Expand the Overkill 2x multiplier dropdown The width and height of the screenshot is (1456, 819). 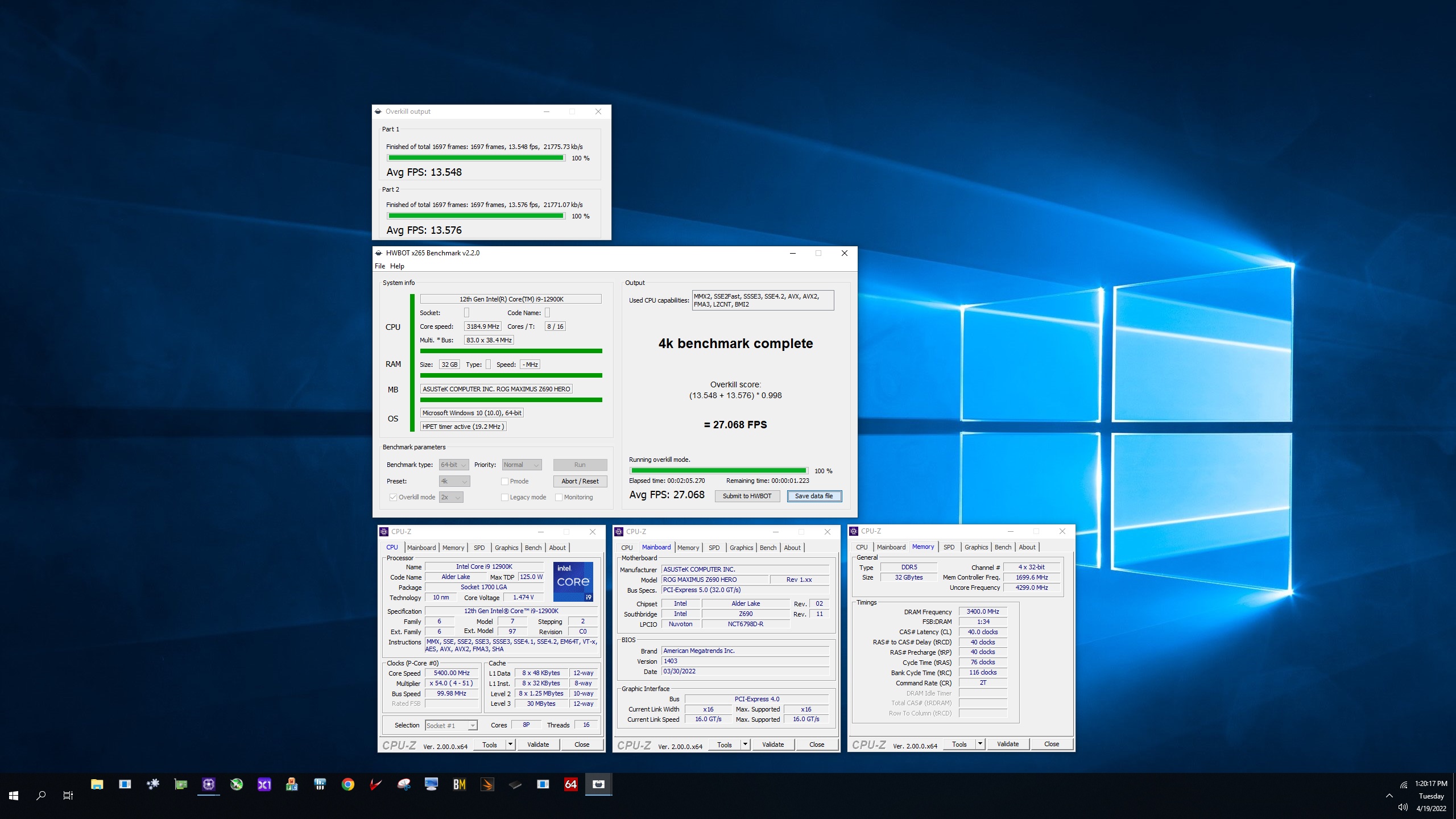(x=452, y=497)
